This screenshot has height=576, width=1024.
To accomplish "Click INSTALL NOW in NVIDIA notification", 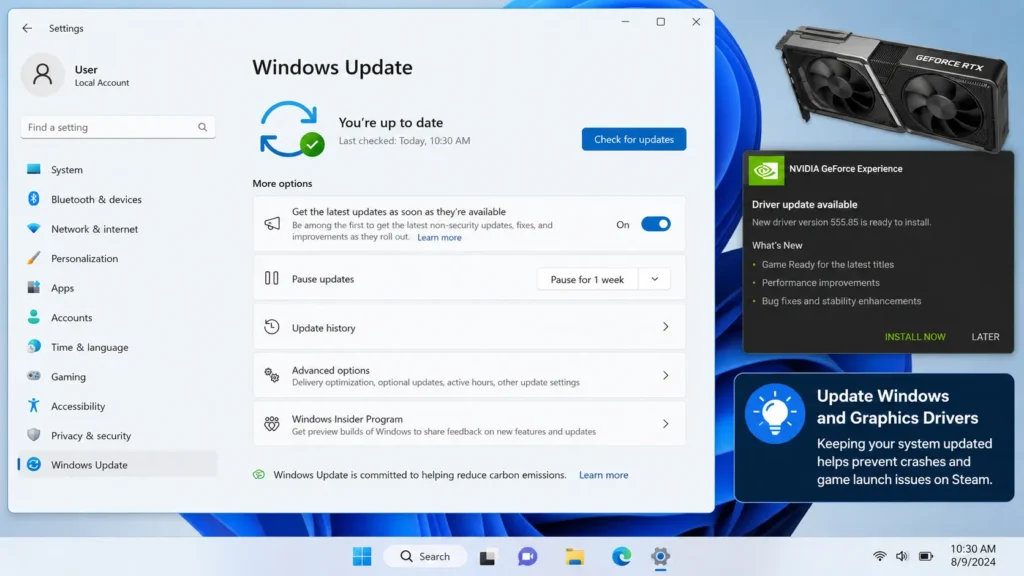I will [x=915, y=336].
